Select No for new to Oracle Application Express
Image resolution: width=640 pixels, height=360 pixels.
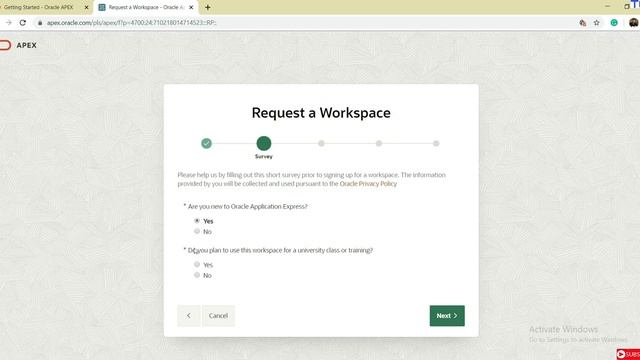coord(197,231)
